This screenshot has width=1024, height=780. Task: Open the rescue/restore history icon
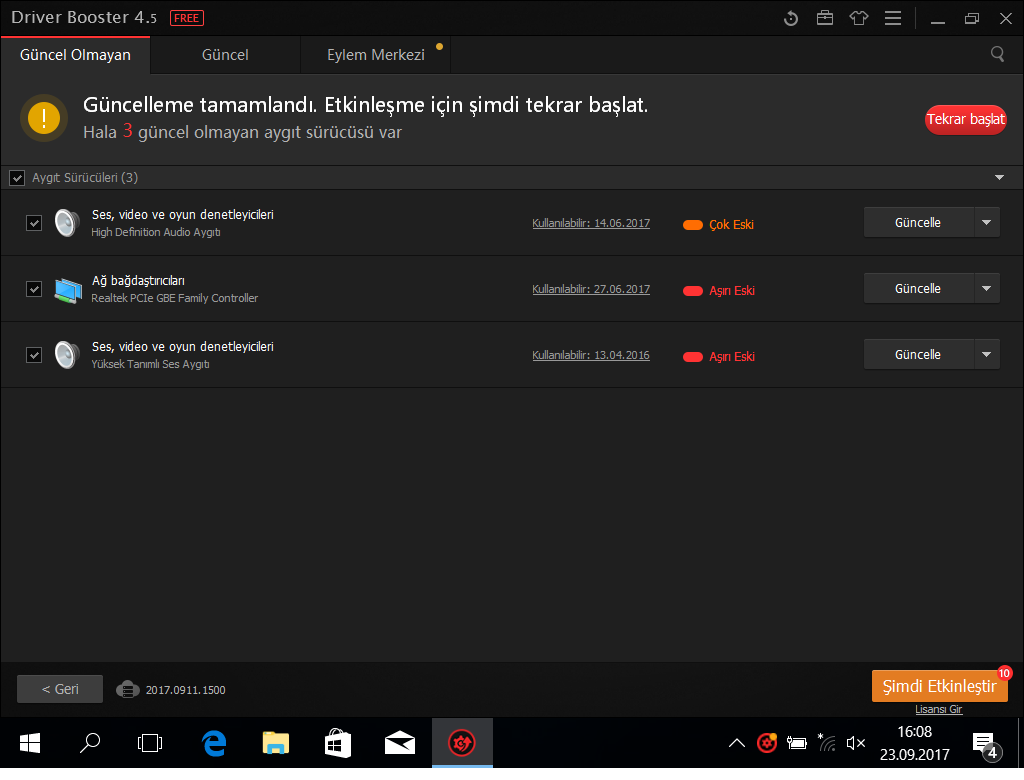[791, 18]
